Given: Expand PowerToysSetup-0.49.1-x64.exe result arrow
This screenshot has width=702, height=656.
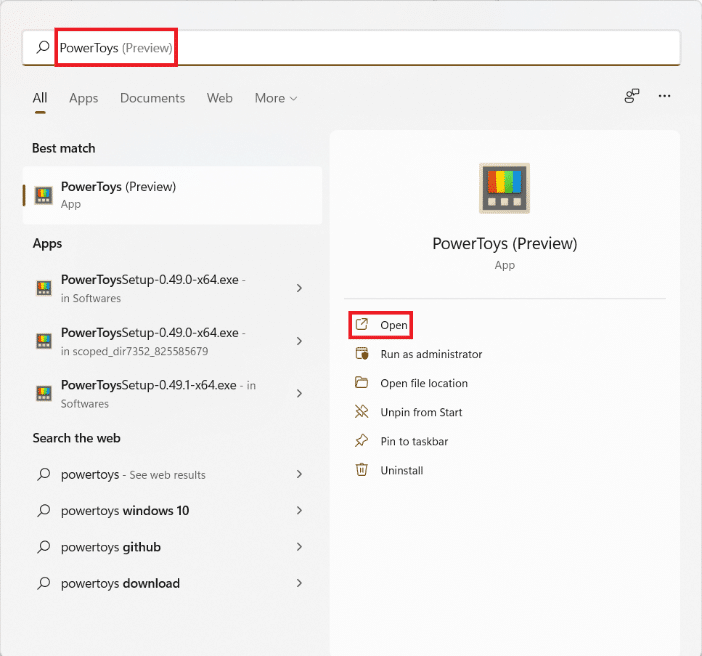Looking at the screenshot, I should point(299,392).
